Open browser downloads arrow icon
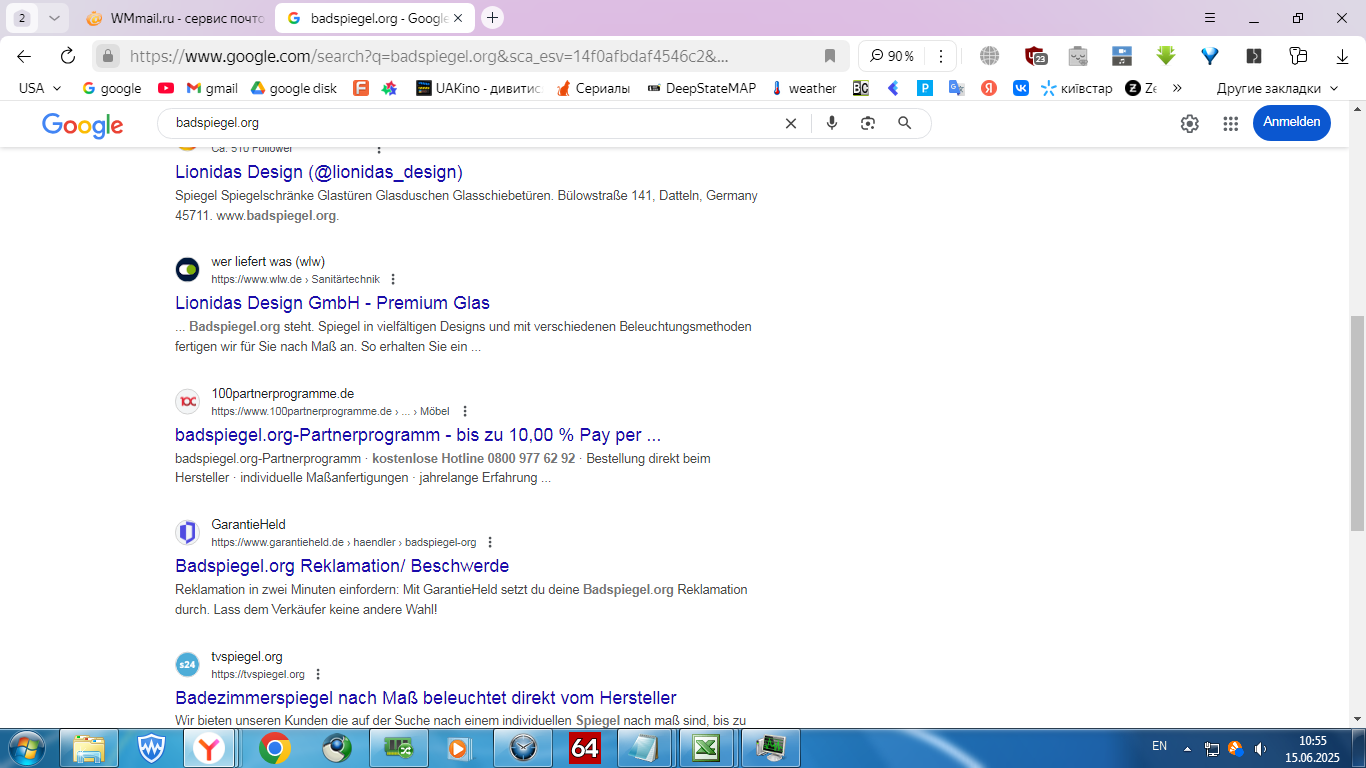Viewport: 1366px width, 768px height. click(1343, 56)
